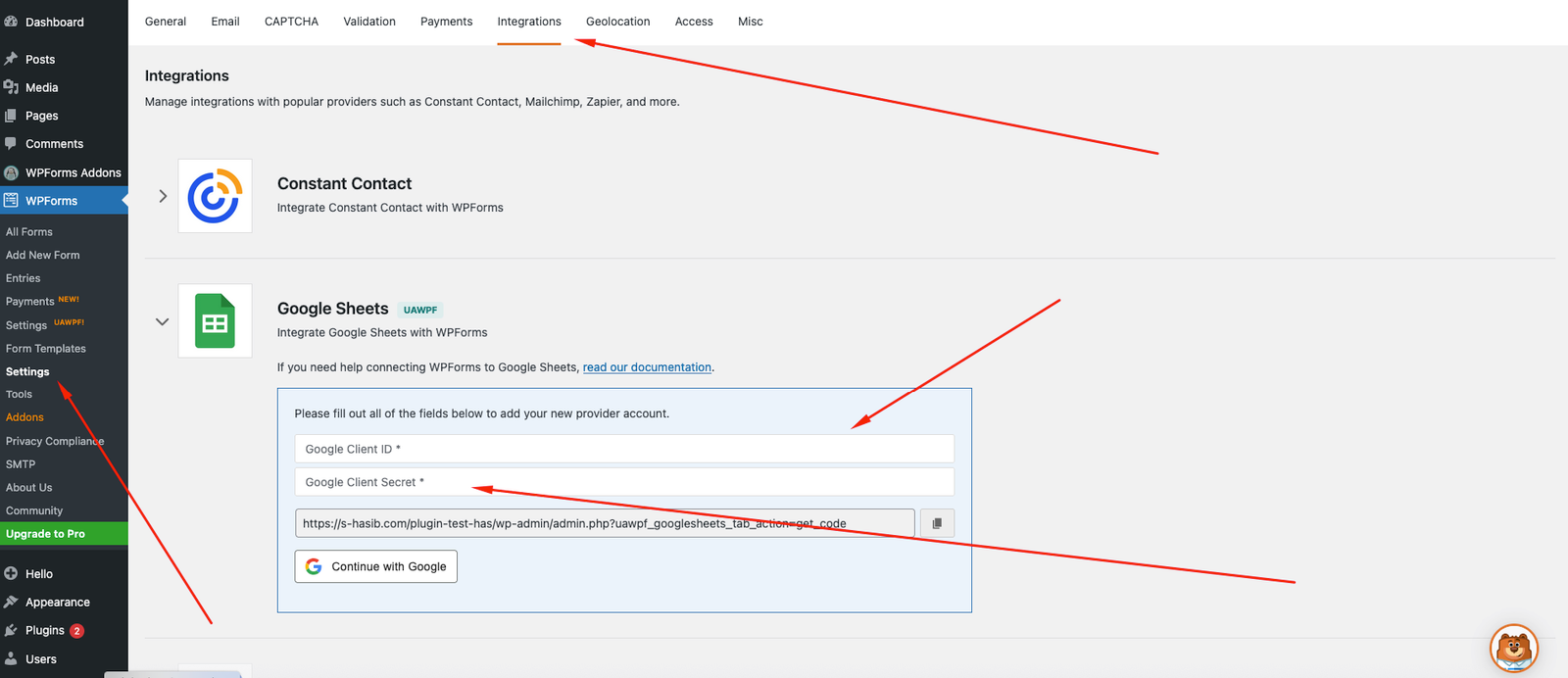This screenshot has height=678, width=1568.
Task: Open Comments in the sidebar
Action: (x=54, y=144)
